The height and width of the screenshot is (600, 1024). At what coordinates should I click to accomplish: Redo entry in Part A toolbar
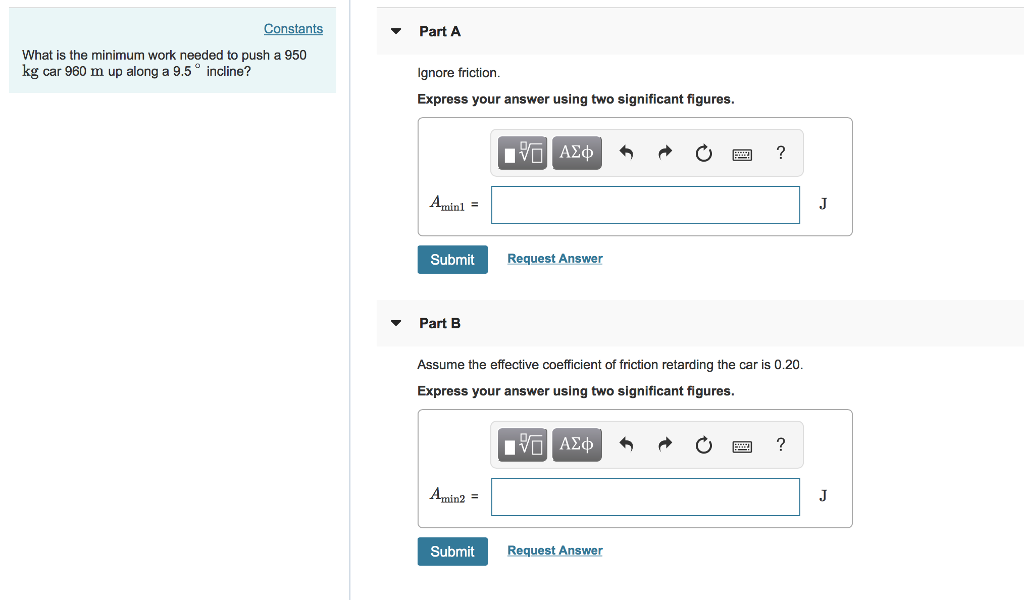point(665,153)
